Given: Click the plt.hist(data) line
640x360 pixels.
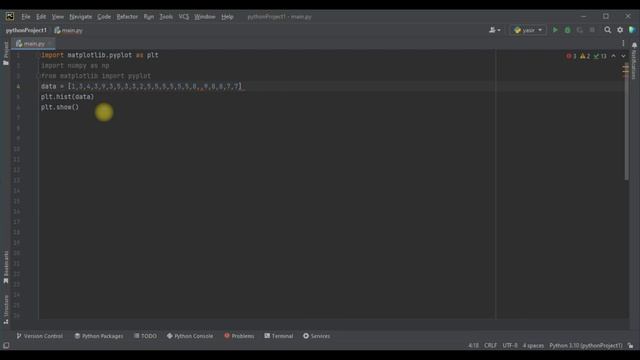Looking at the screenshot, I should [x=67, y=97].
